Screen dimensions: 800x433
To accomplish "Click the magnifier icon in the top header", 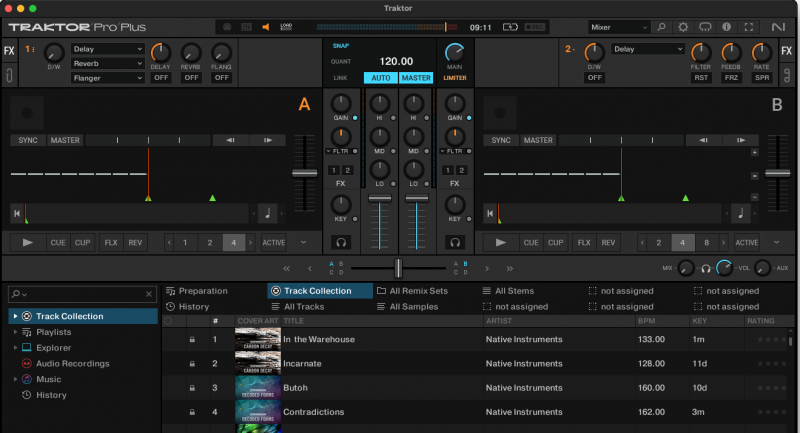I will (x=660, y=27).
